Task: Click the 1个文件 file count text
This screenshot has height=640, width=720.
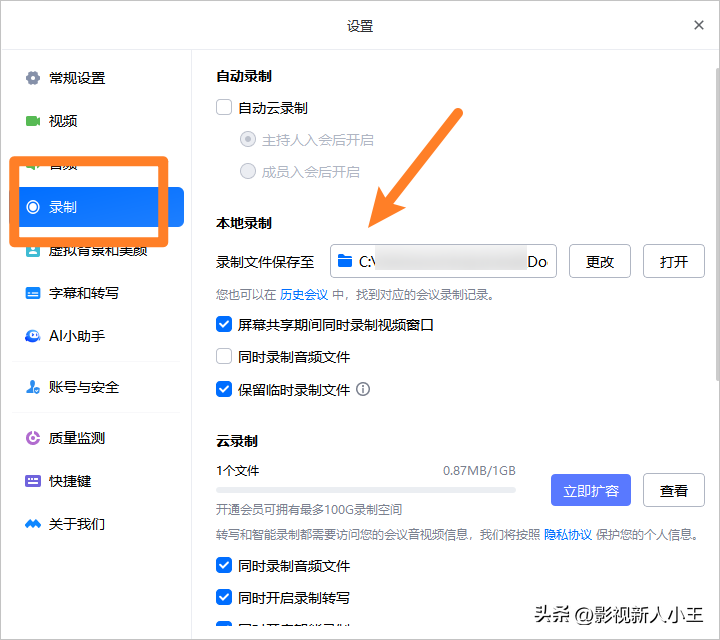Action: point(238,471)
